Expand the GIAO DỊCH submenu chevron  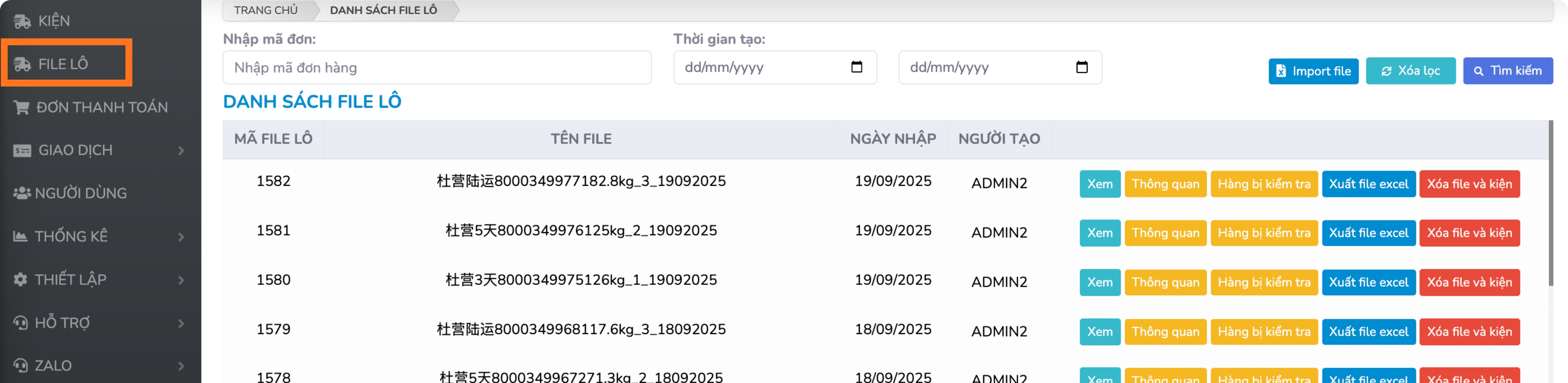181,150
